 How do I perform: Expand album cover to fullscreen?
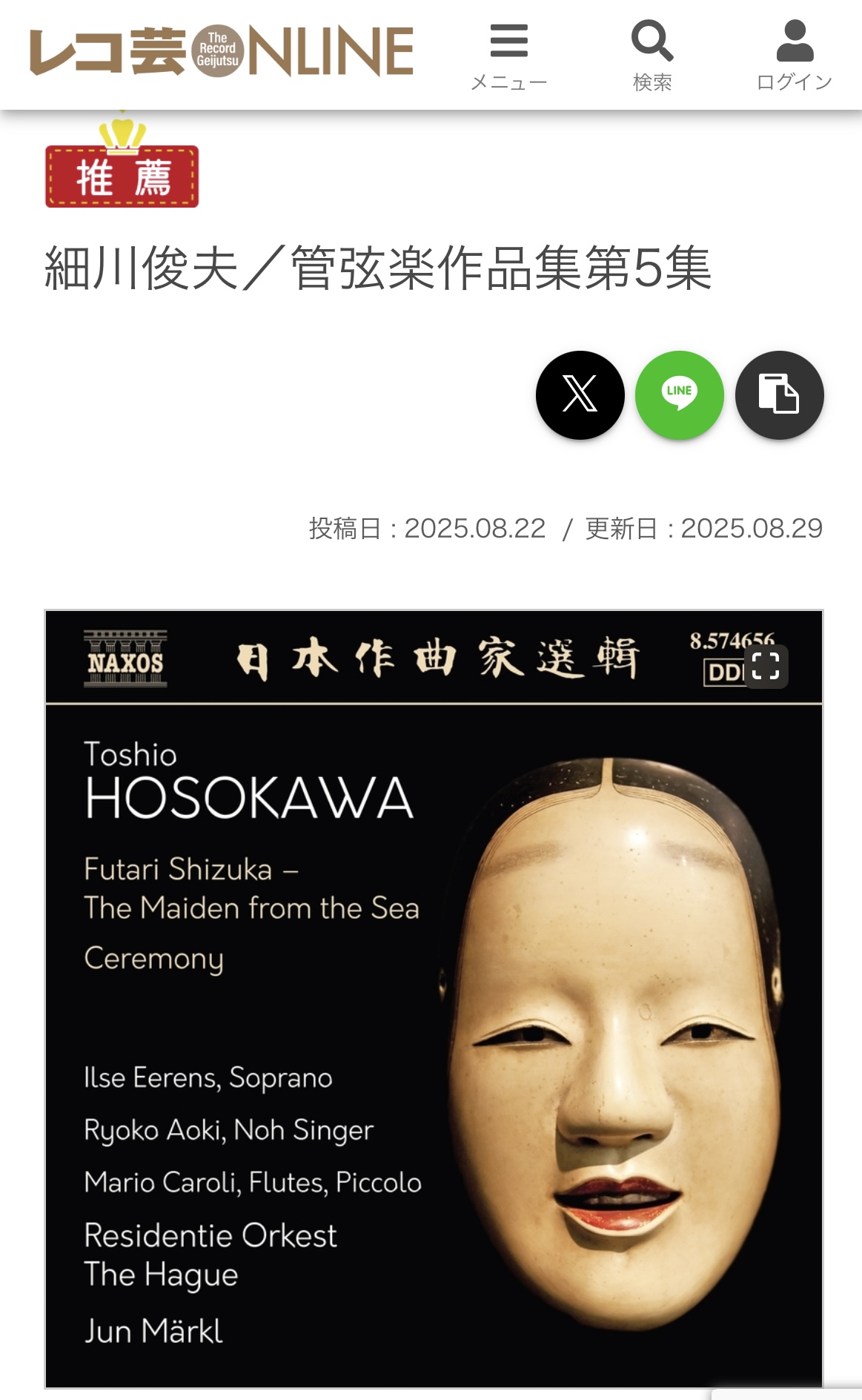(766, 666)
